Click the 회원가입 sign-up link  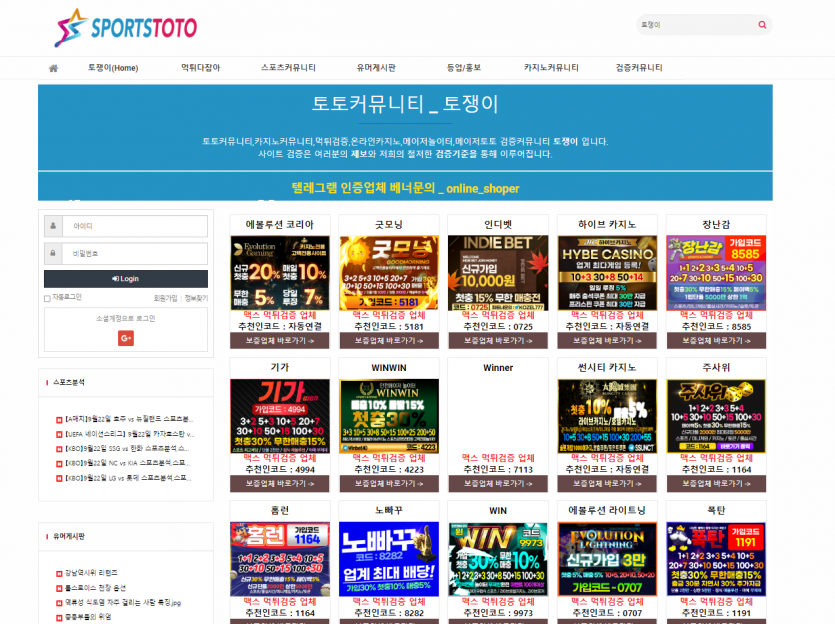(x=165, y=298)
